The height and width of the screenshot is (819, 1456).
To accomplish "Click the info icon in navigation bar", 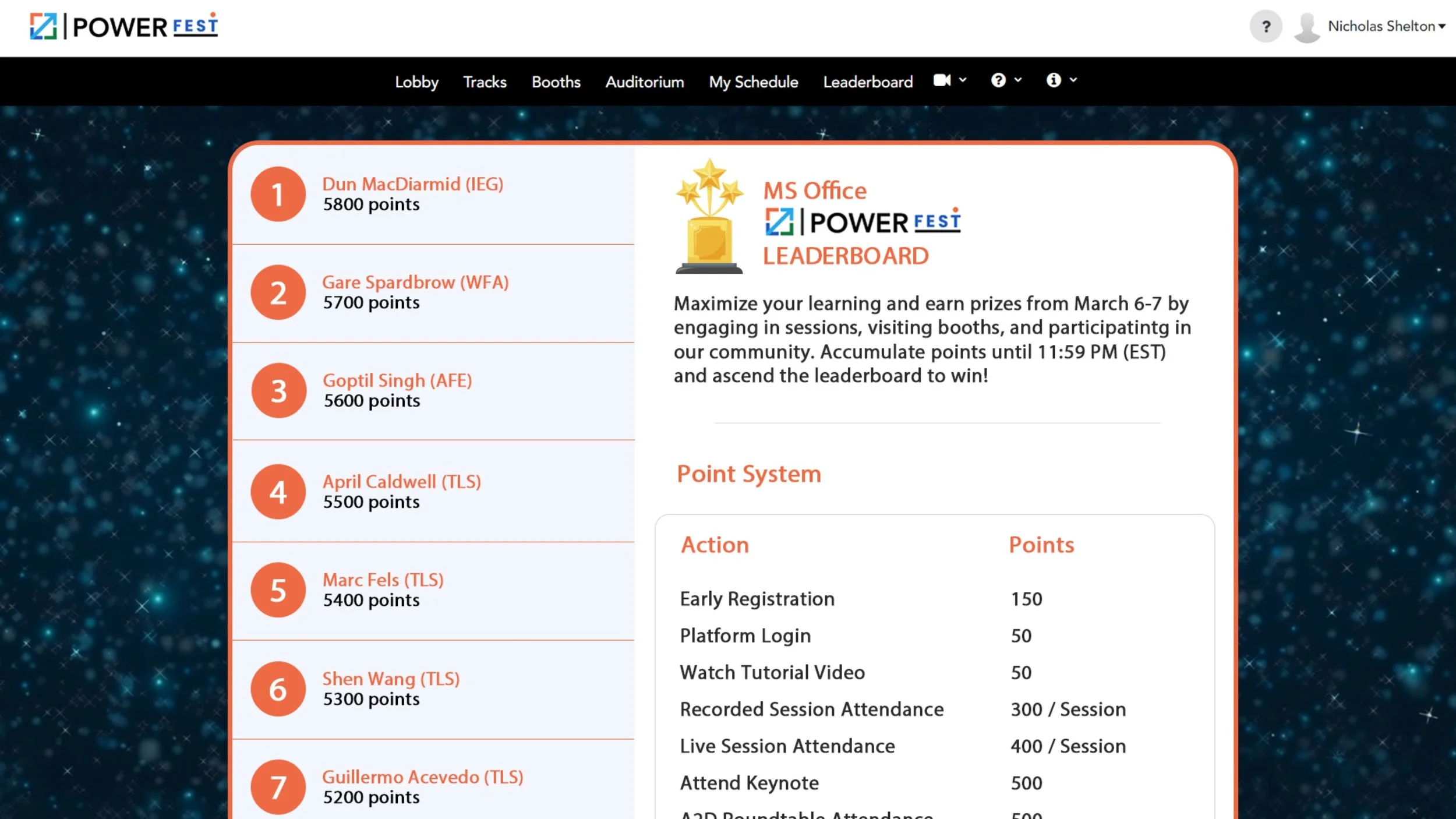I will click(1053, 80).
